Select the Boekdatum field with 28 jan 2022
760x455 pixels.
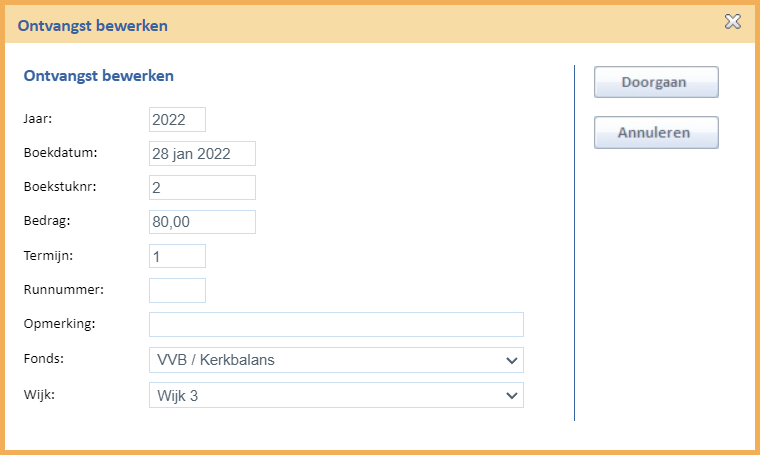pyautogui.click(x=202, y=154)
